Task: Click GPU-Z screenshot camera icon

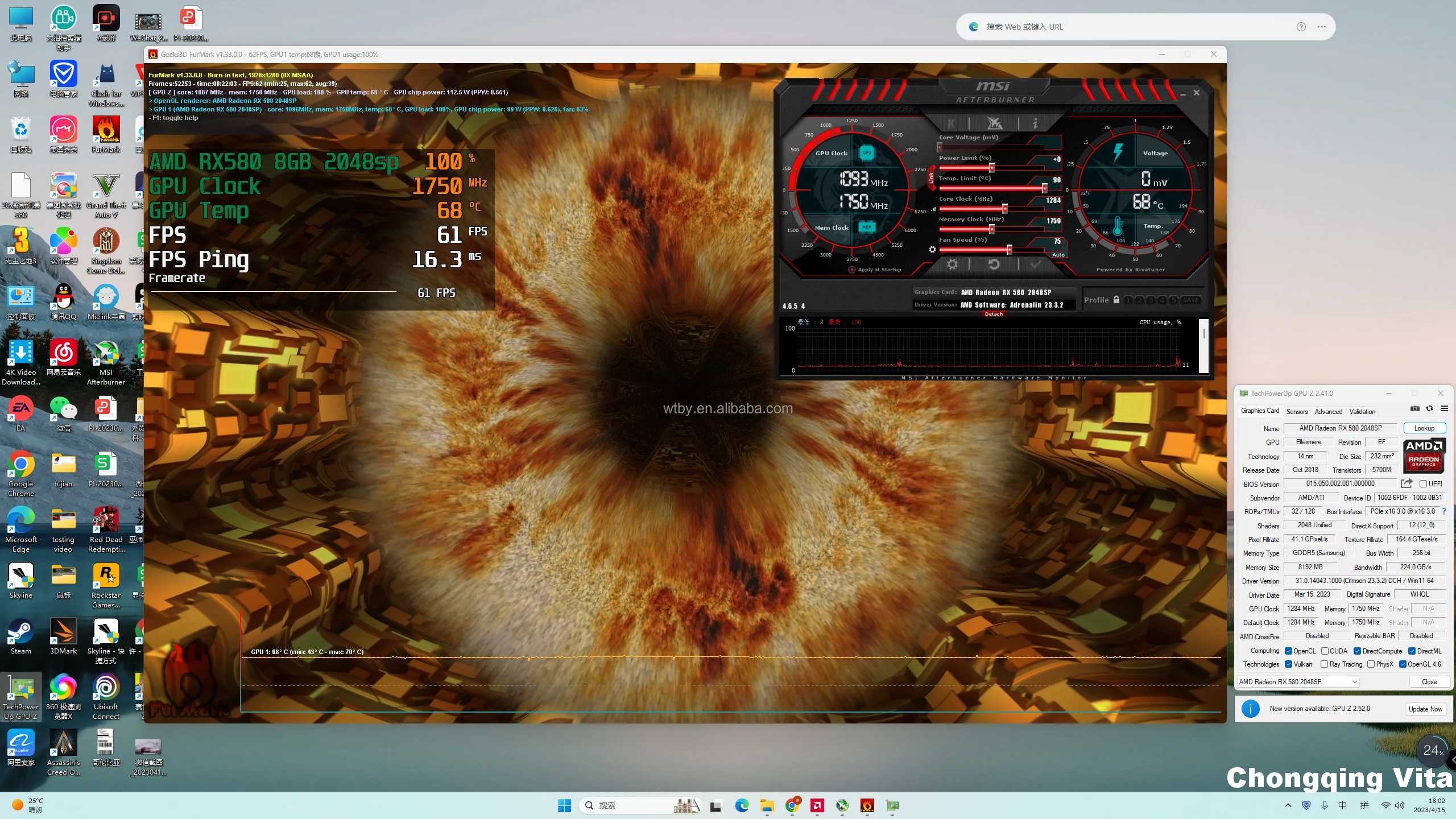Action: coord(1415,409)
